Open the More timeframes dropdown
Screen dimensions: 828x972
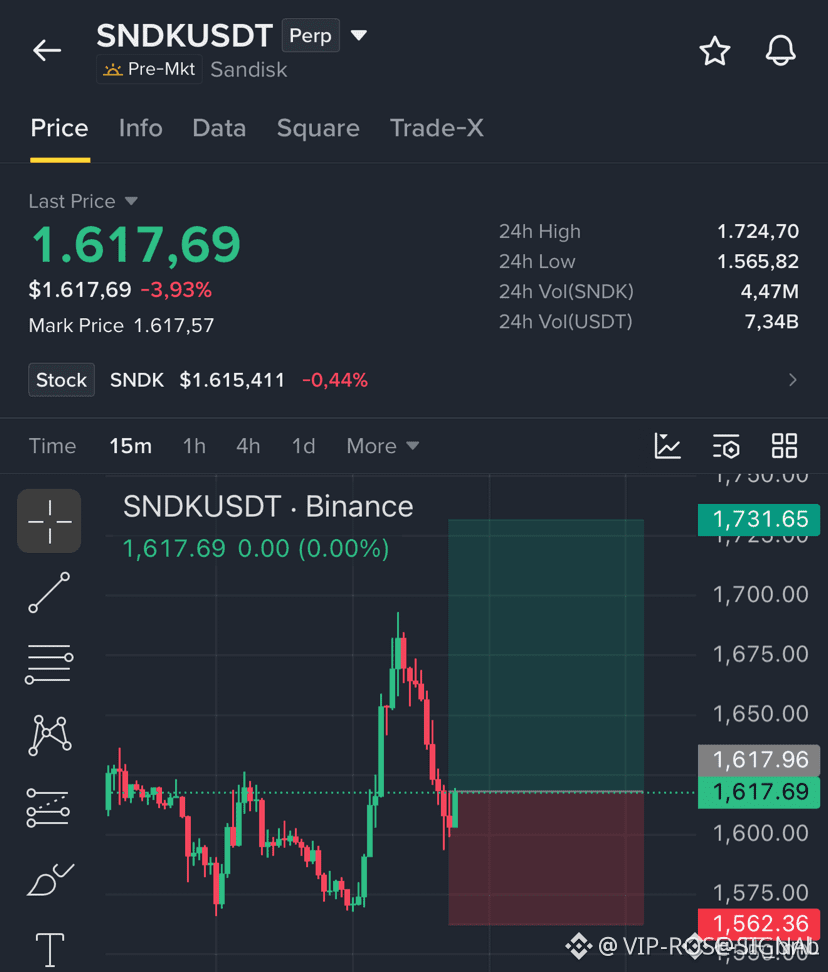point(382,446)
